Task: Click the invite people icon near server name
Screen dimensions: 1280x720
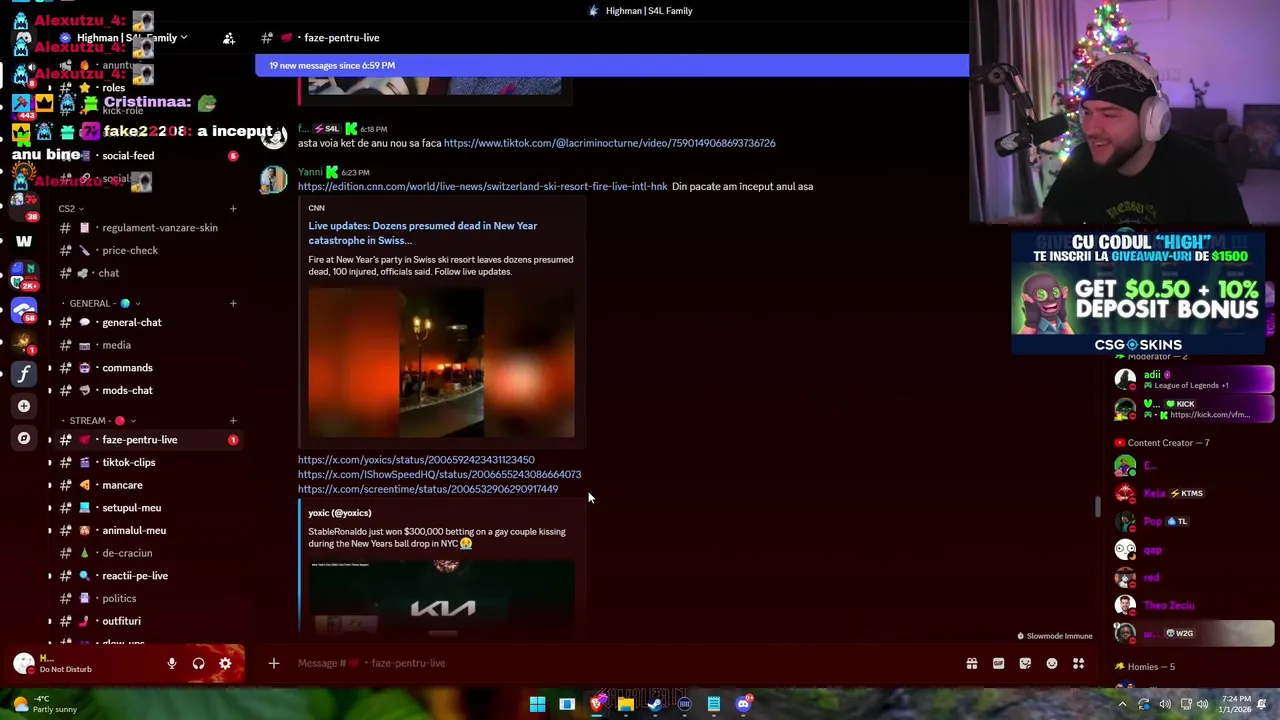Action: coord(229,38)
